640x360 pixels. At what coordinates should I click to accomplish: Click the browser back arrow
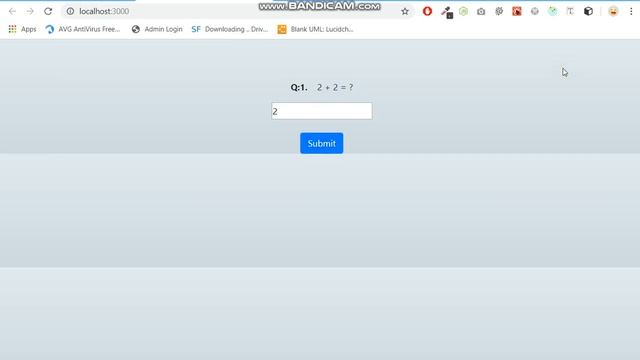point(12,11)
